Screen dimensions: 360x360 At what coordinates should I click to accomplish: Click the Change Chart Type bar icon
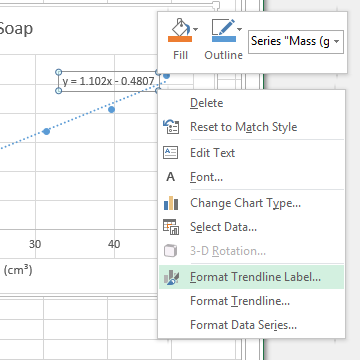[x=171, y=203]
